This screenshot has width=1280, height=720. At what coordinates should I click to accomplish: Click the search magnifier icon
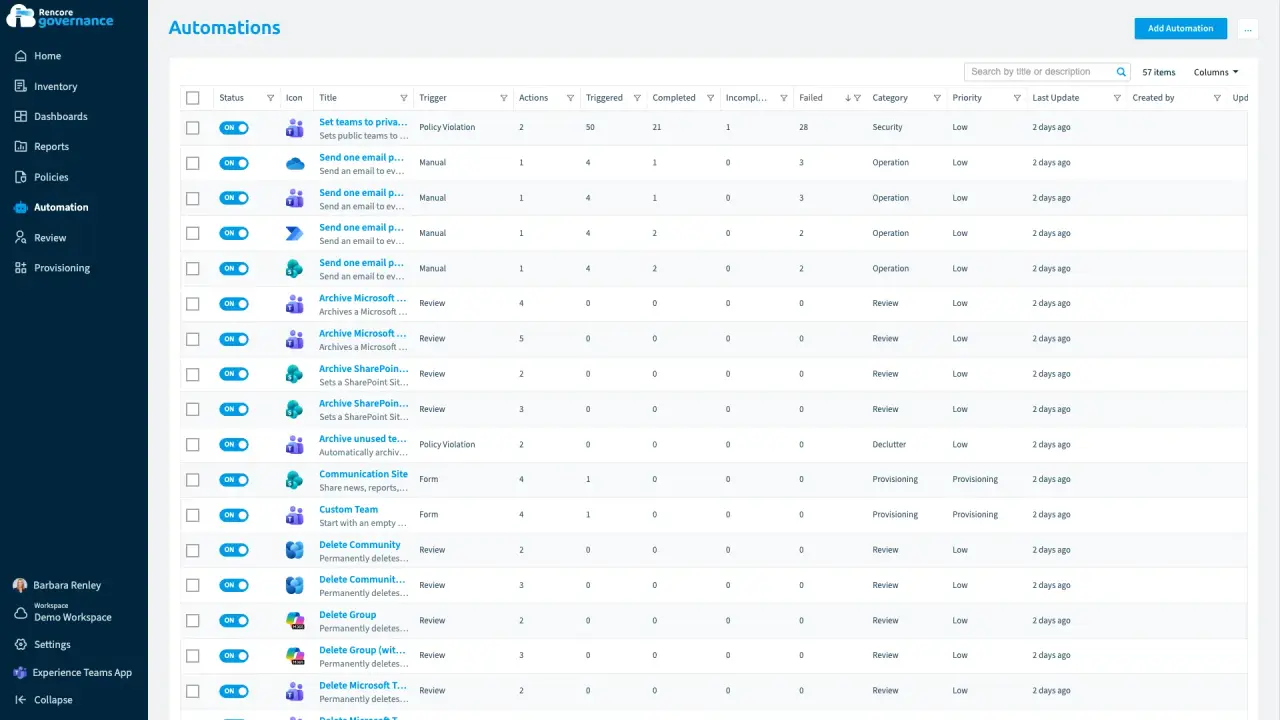(1122, 72)
